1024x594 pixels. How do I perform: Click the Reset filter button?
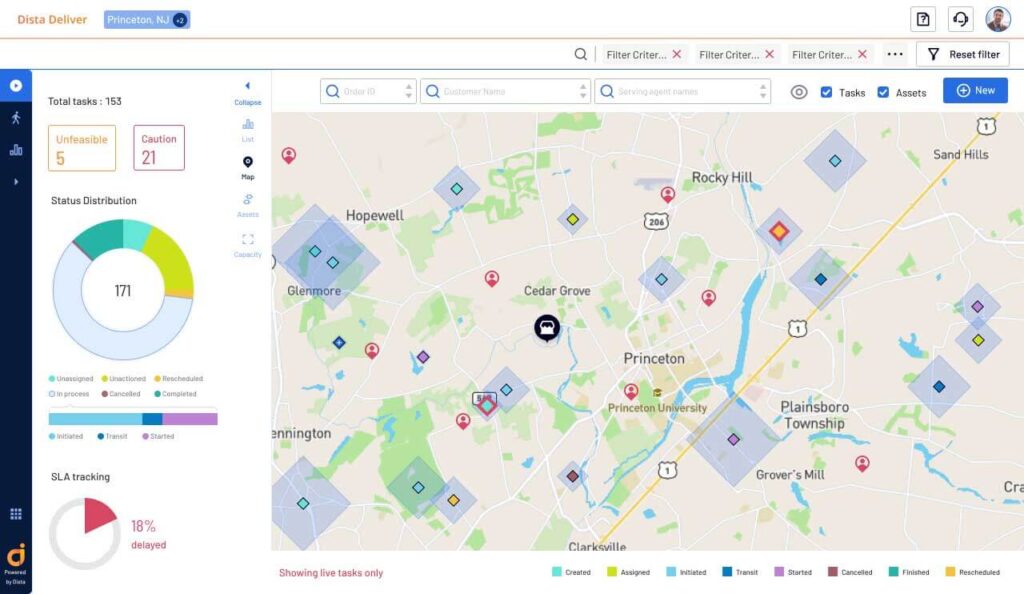click(963, 54)
